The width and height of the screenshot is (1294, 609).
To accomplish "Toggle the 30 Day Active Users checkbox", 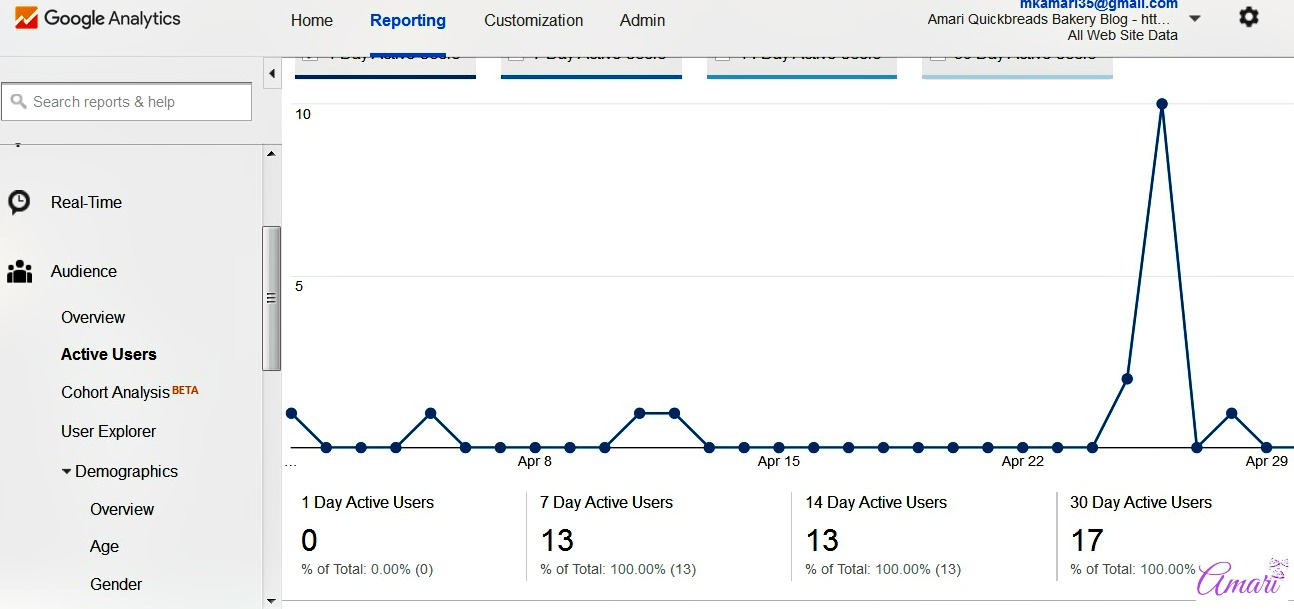I will click(x=937, y=57).
